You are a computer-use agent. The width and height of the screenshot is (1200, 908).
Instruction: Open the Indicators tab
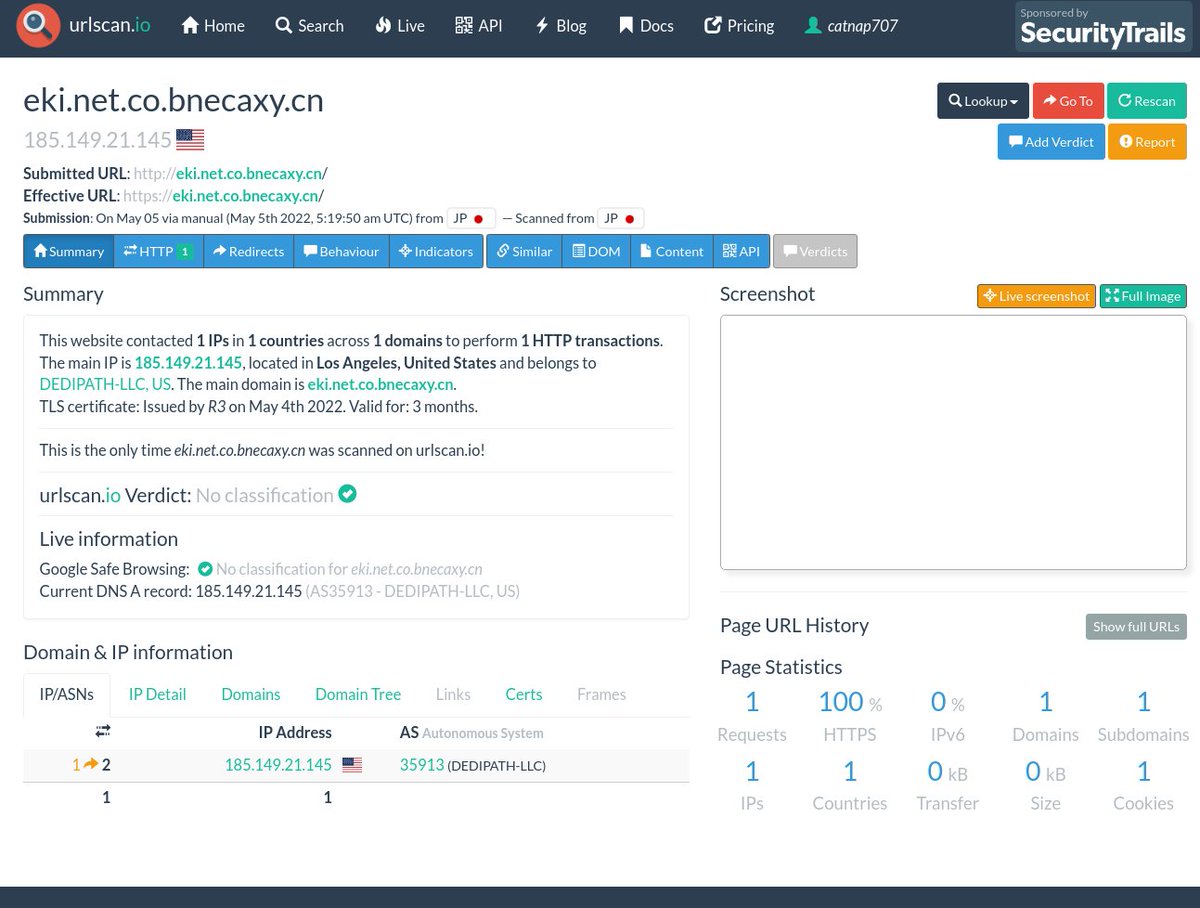[x=436, y=251]
